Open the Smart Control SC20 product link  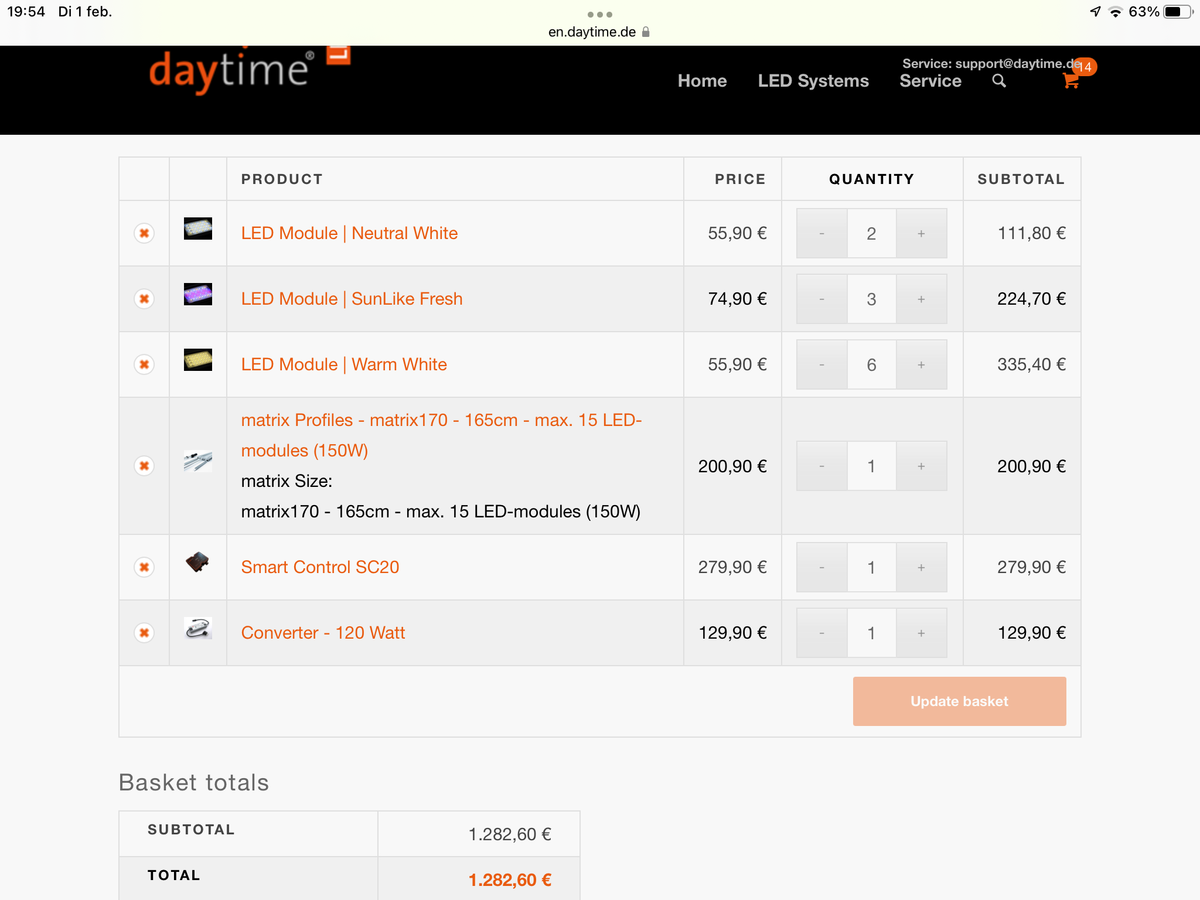tap(320, 567)
